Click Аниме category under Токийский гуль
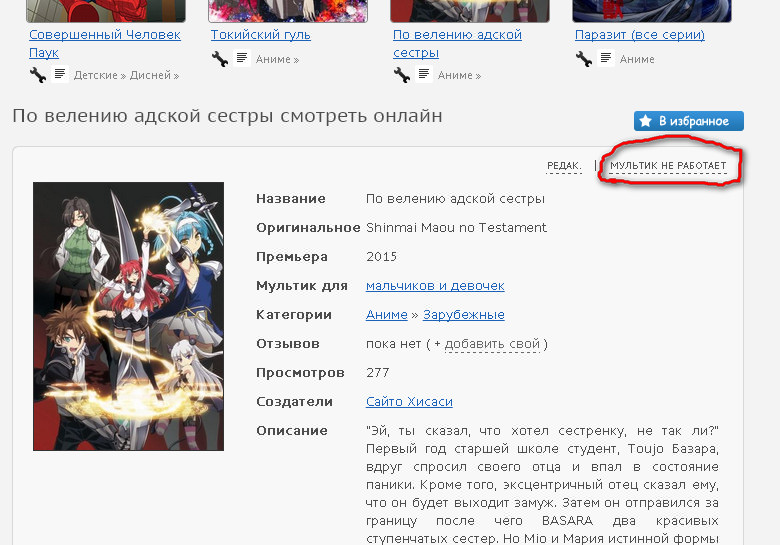 tap(273, 59)
